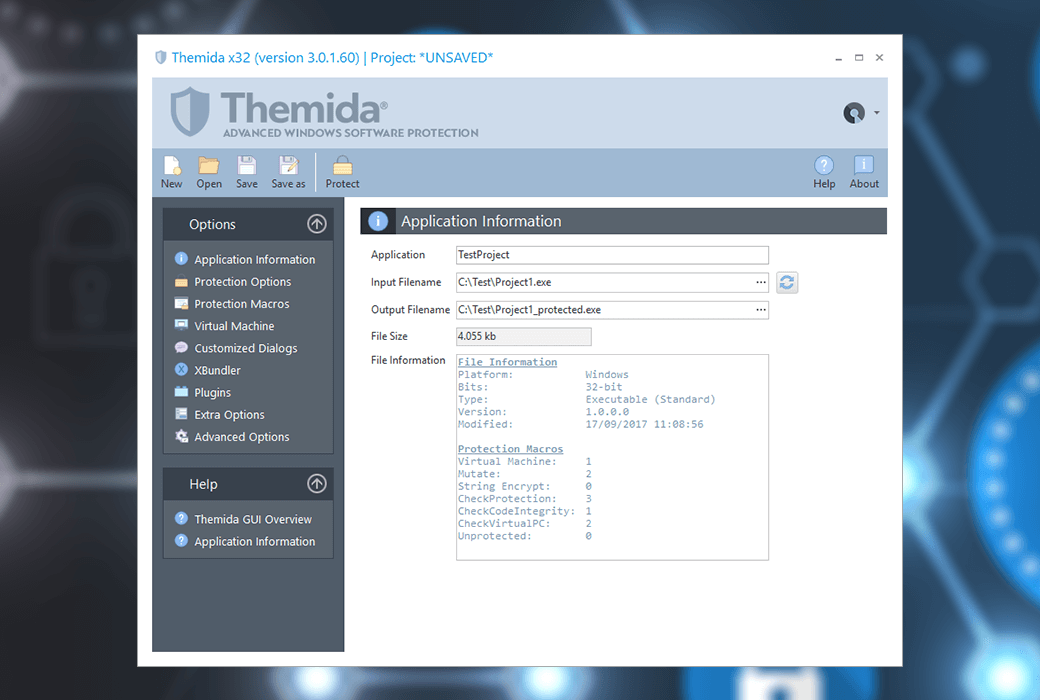The height and width of the screenshot is (700, 1040).
Task: Open the Help toolbar icon
Action: tap(823, 171)
